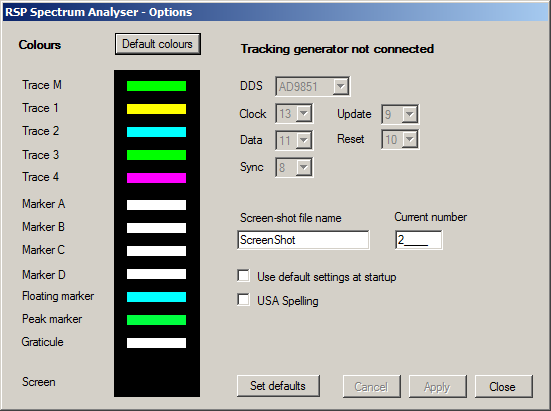Image resolution: width=551 pixels, height=411 pixels.
Task: Click the Graticule white colour bar
Action: (156, 343)
